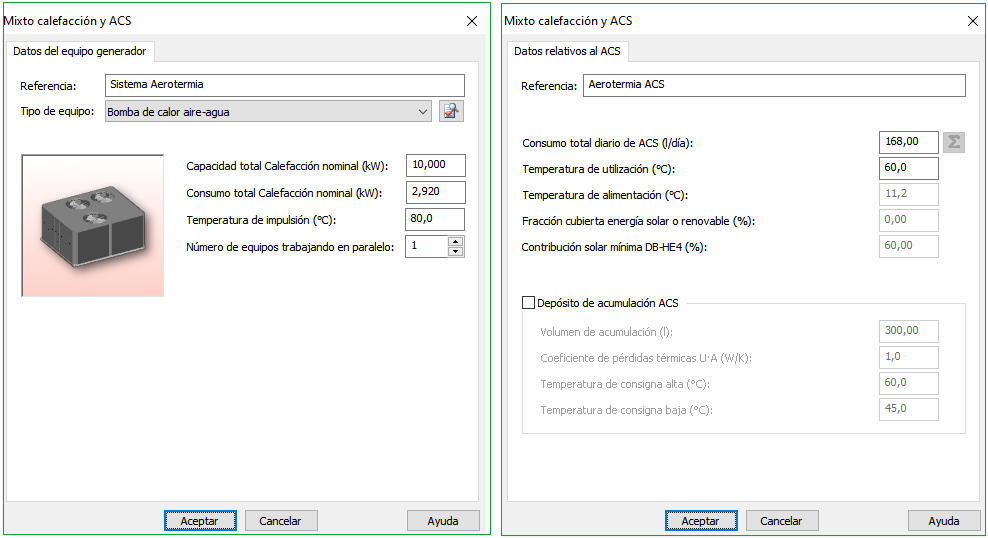The image size is (988, 538).
Task: Edit Capacidad total Calefacción nominal field
Action: (x=436, y=165)
